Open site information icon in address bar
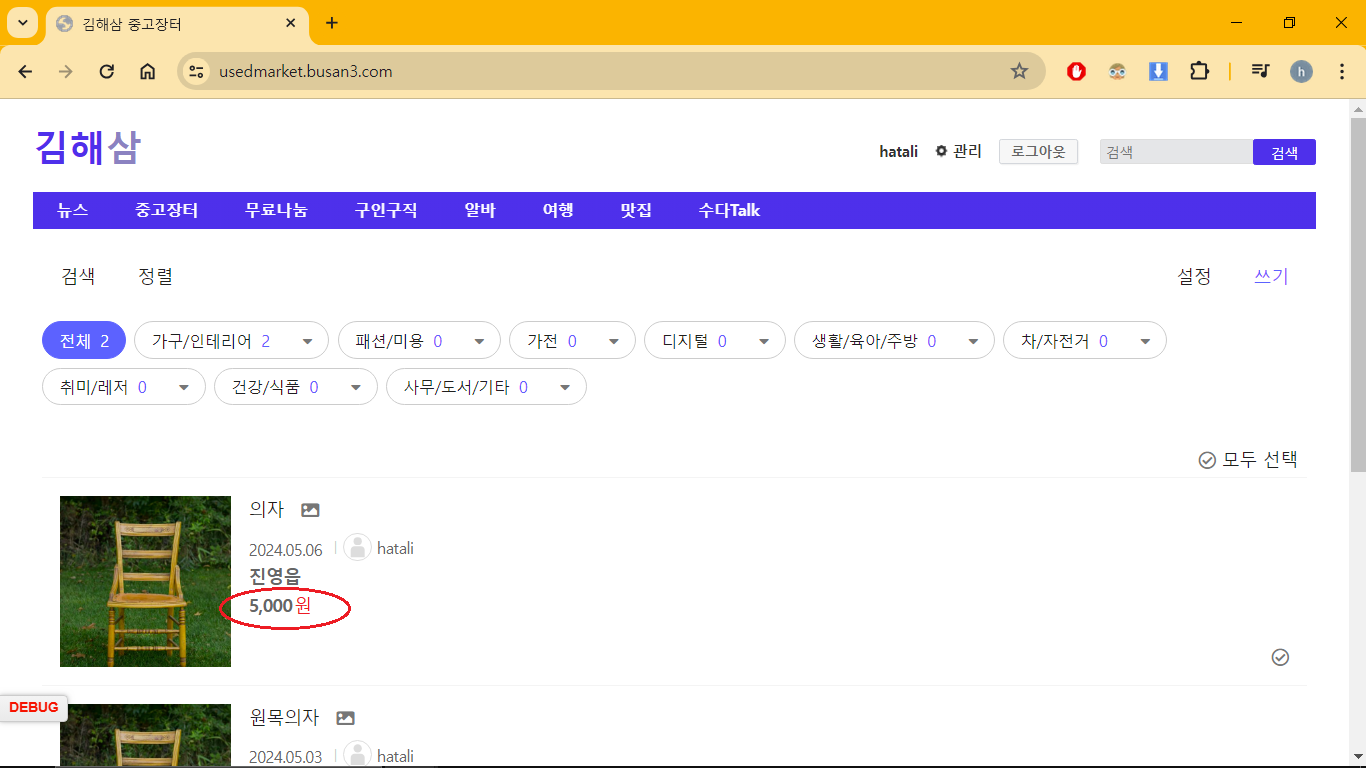This screenshot has height=768, width=1366. point(197,71)
